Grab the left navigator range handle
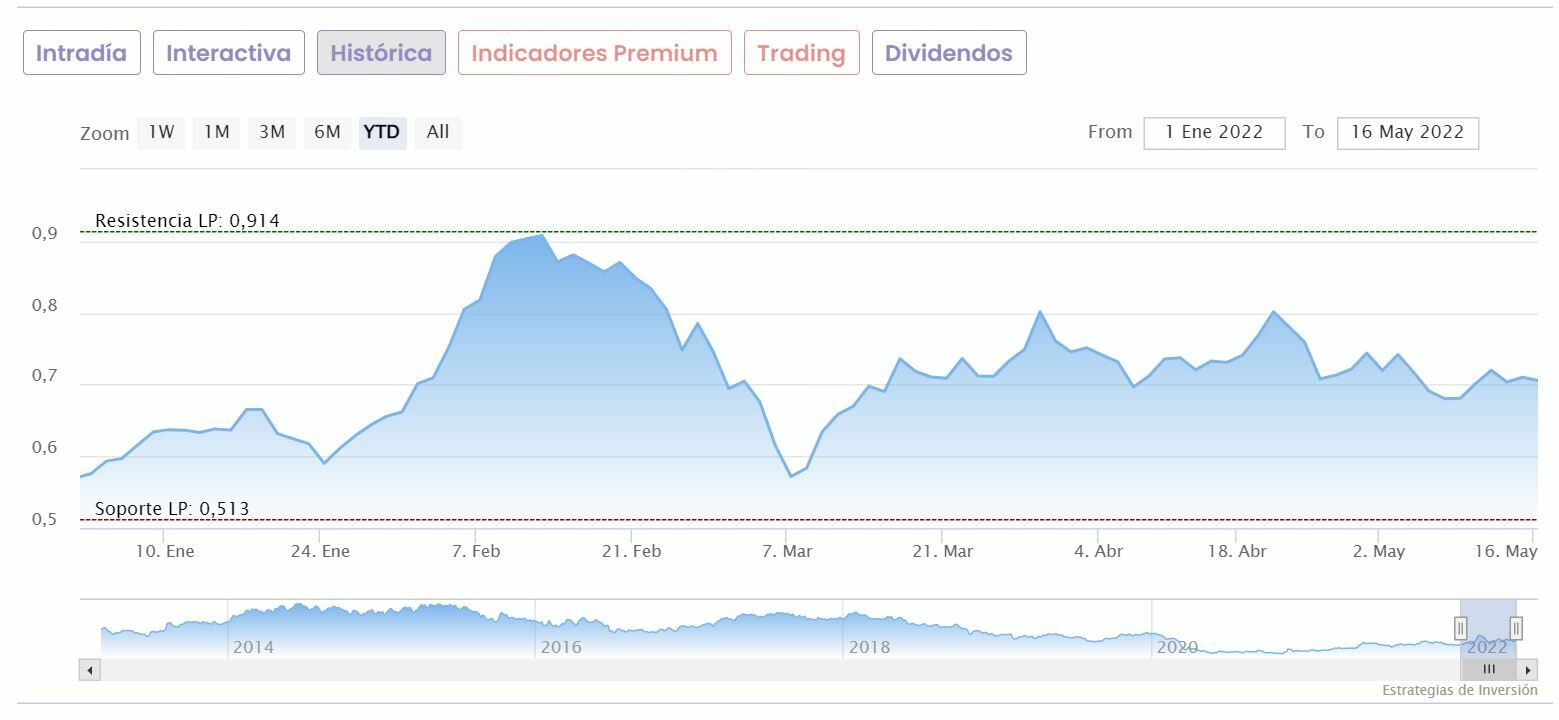This screenshot has height=720, width=1559. (x=1460, y=628)
